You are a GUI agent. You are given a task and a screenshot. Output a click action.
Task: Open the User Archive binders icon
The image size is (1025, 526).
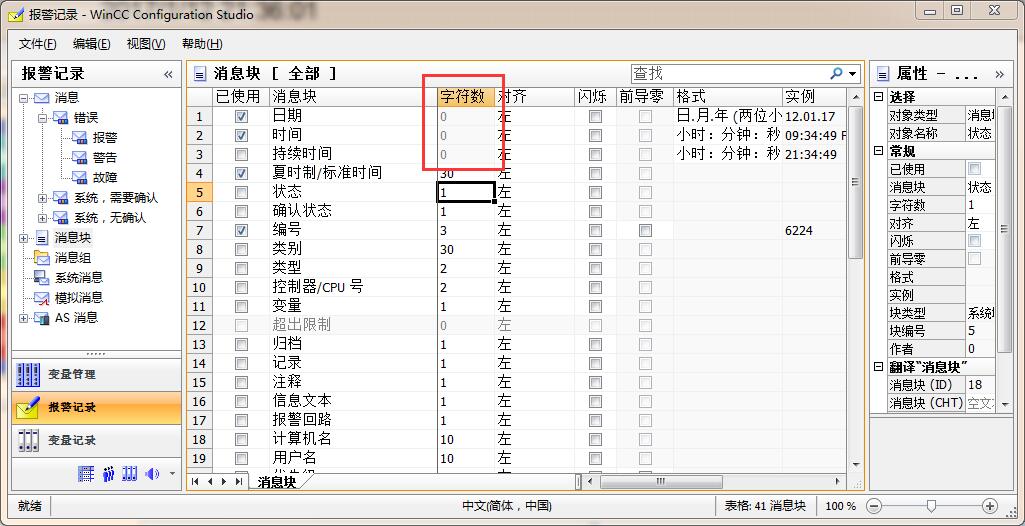tap(129, 474)
